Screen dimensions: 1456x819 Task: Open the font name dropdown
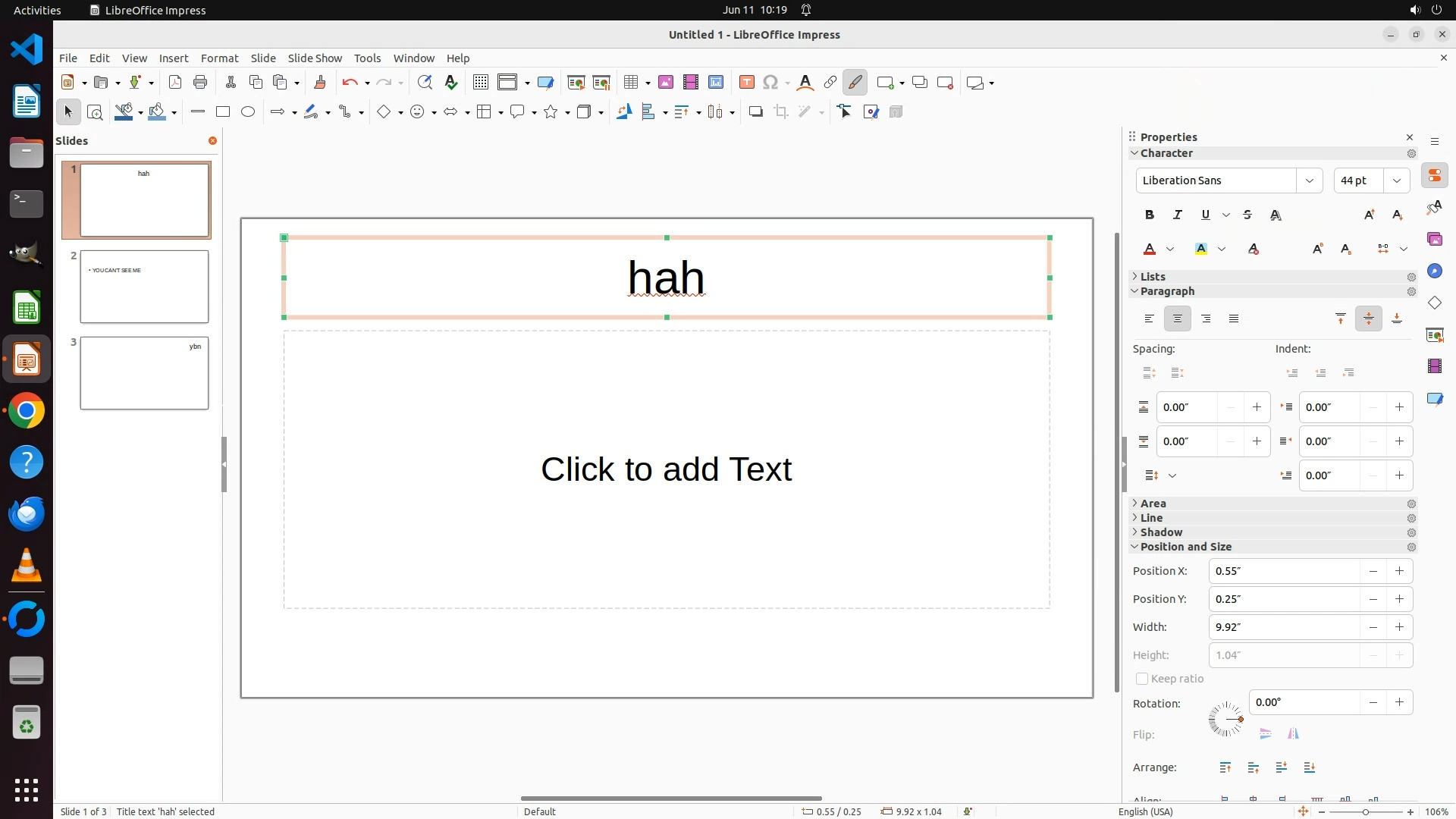pos(1309,180)
